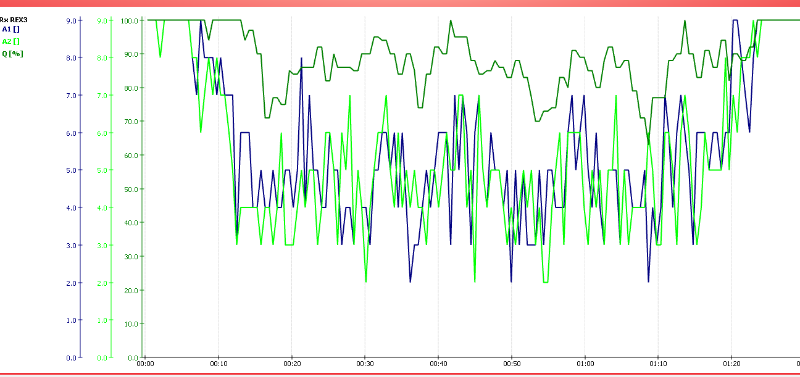Click the 0.0 tick on blue A1 axis
Screen dimensions: 800x377
71,358
